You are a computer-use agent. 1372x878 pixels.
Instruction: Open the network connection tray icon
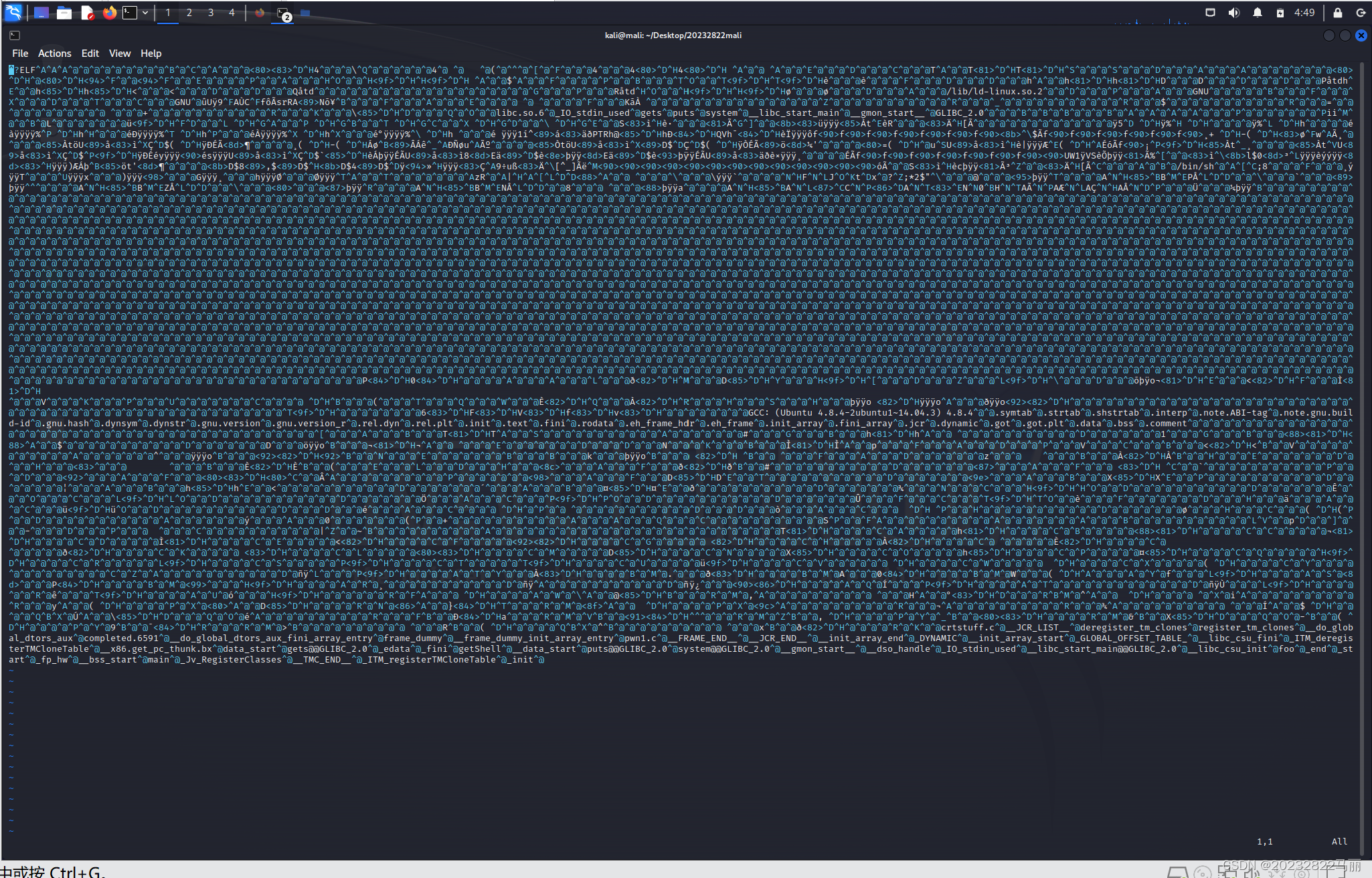click(x=1210, y=12)
